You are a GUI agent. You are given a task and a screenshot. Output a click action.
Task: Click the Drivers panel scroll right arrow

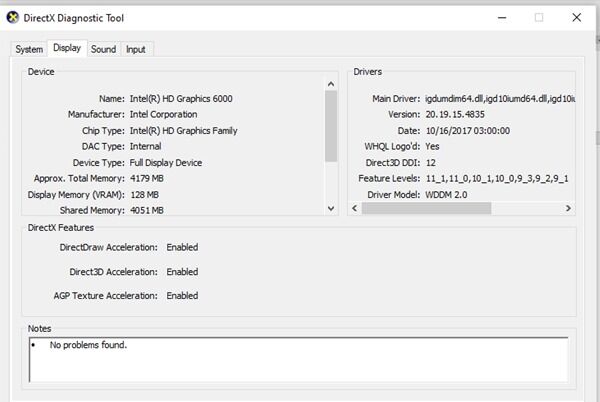click(x=568, y=208)
